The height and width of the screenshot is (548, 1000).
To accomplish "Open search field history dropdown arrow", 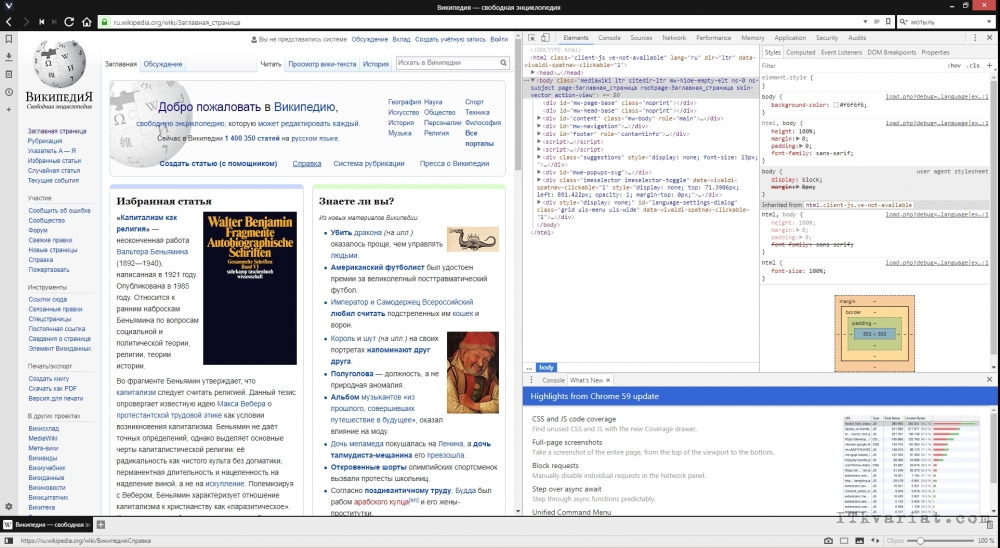I will click(x=989, y=22).
